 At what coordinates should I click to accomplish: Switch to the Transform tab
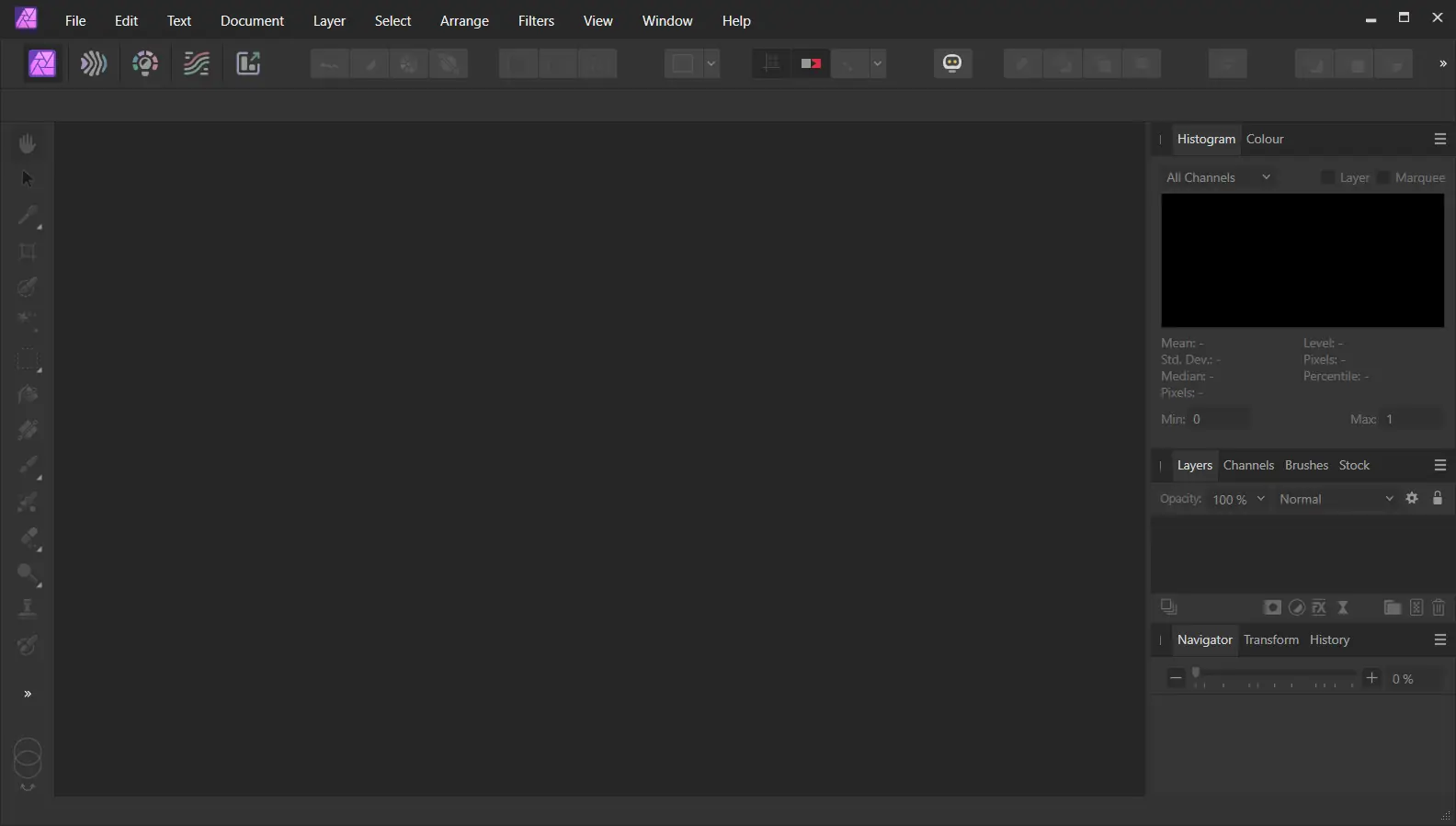1271,639
